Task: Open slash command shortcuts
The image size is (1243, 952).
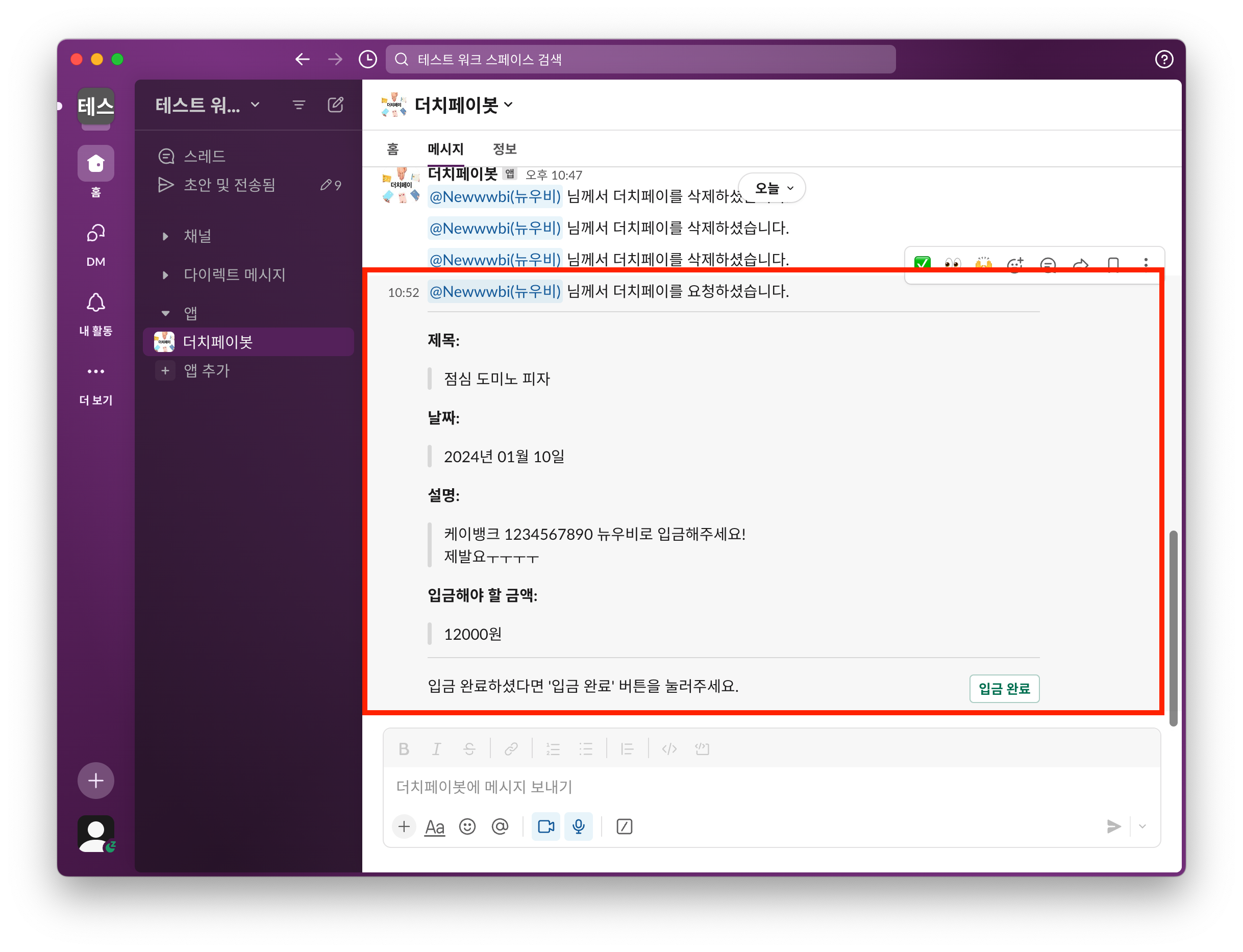Action: pyautogui.click(x=624, y=826)
